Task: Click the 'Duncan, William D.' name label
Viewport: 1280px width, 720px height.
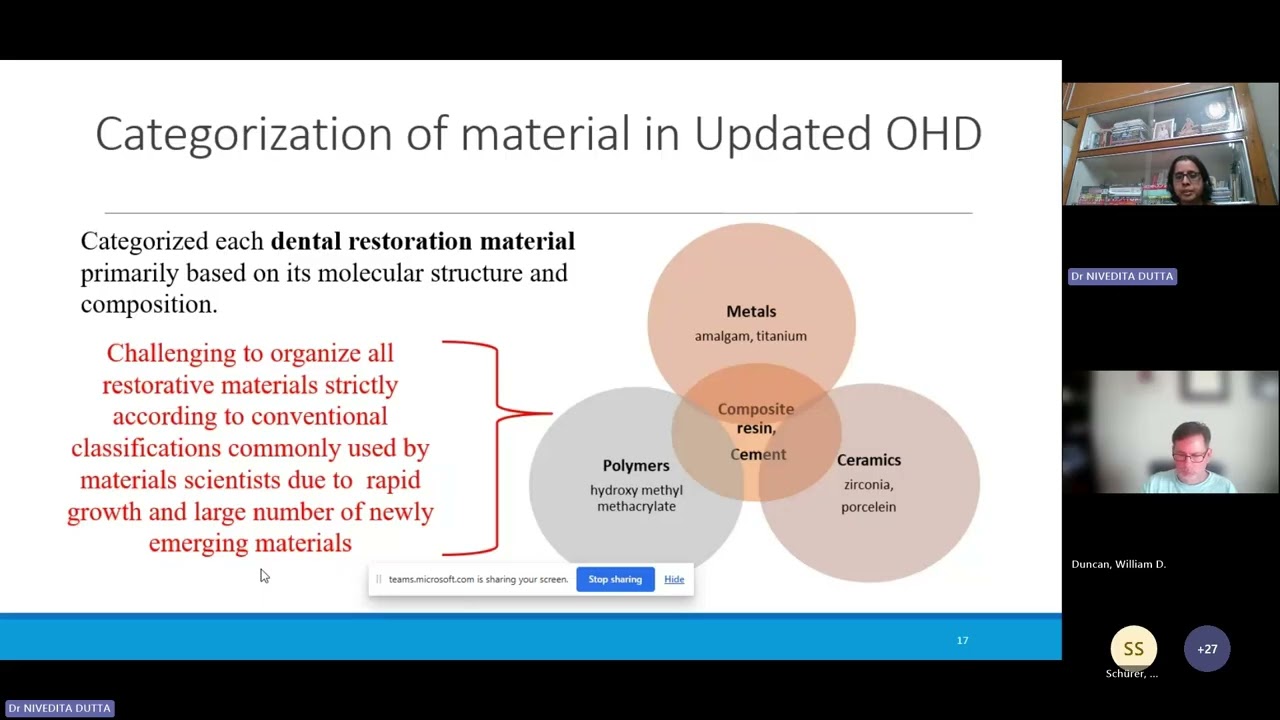Action: 1119,564
